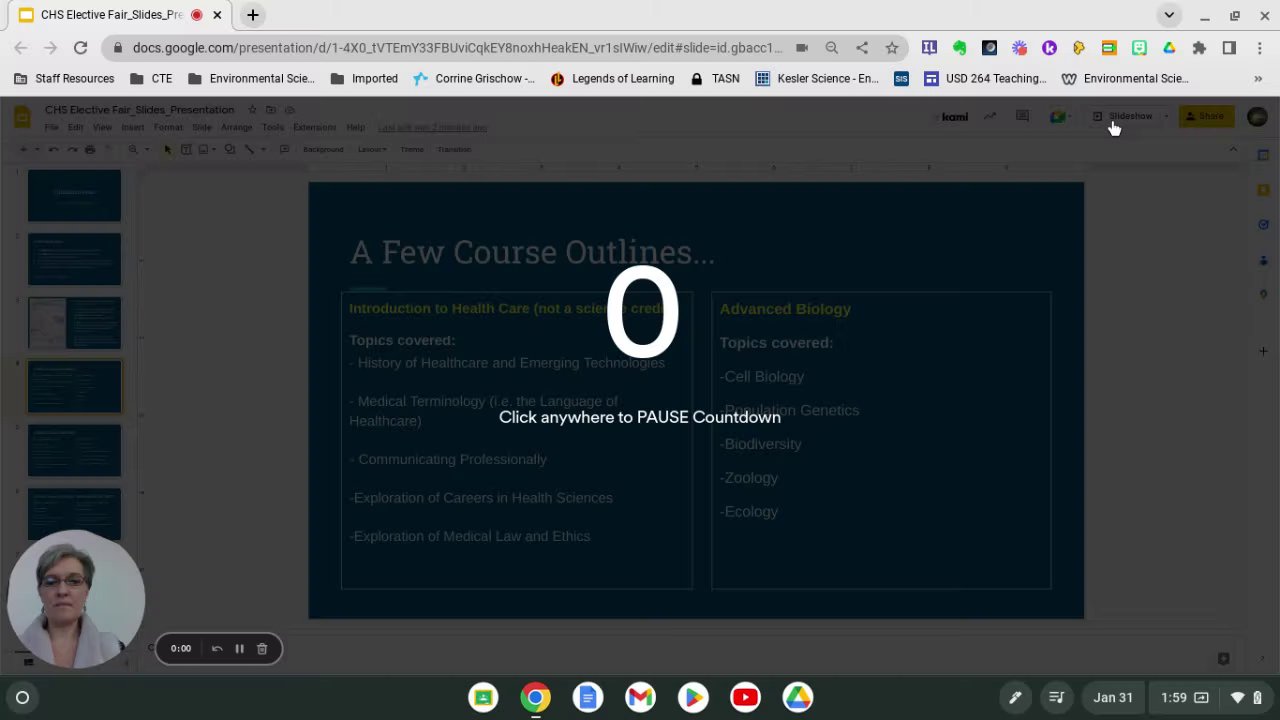Open the Slide menu

[x=202, y=127]
